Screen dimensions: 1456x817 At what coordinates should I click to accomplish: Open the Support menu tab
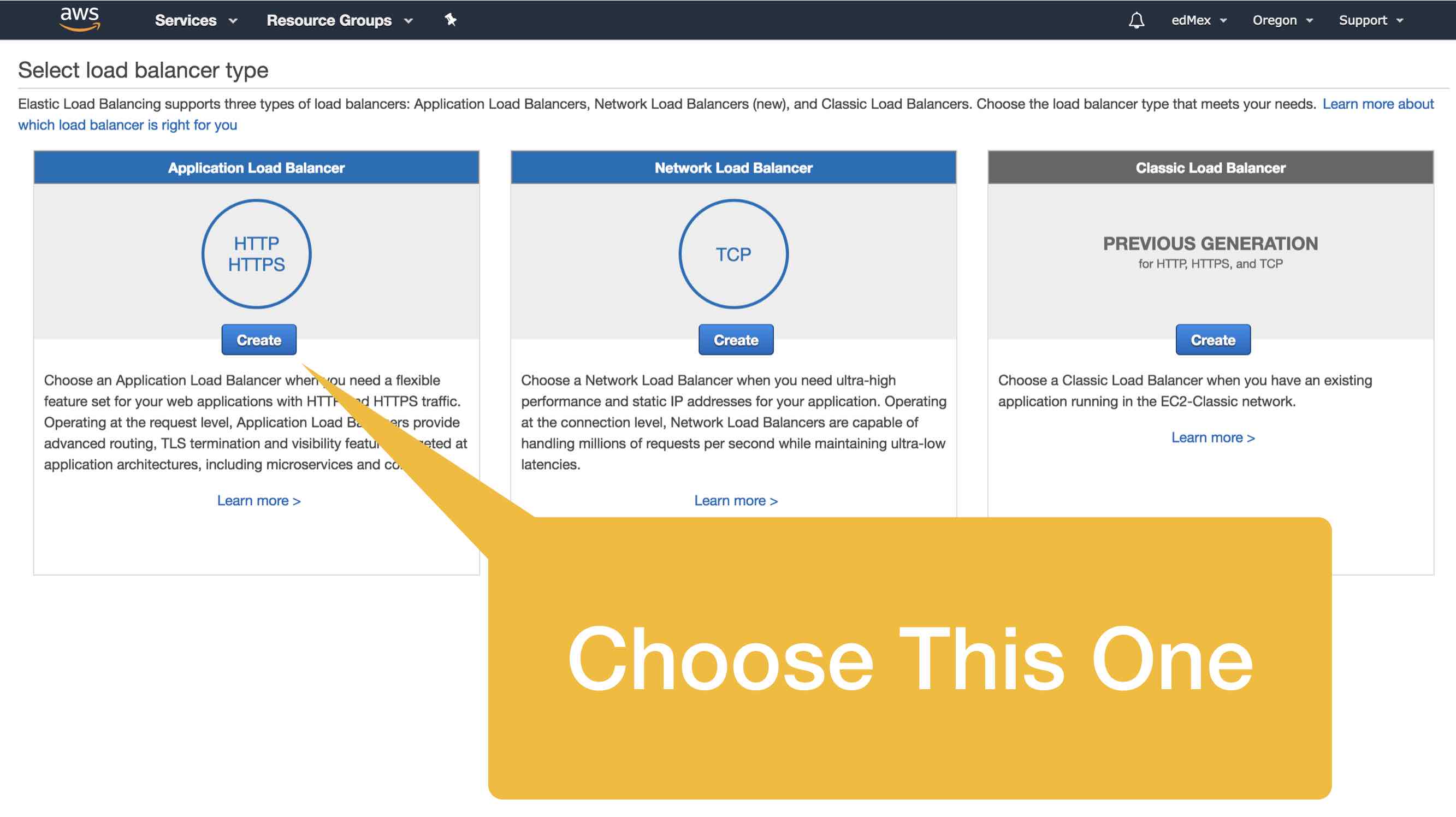[1371, 19]
